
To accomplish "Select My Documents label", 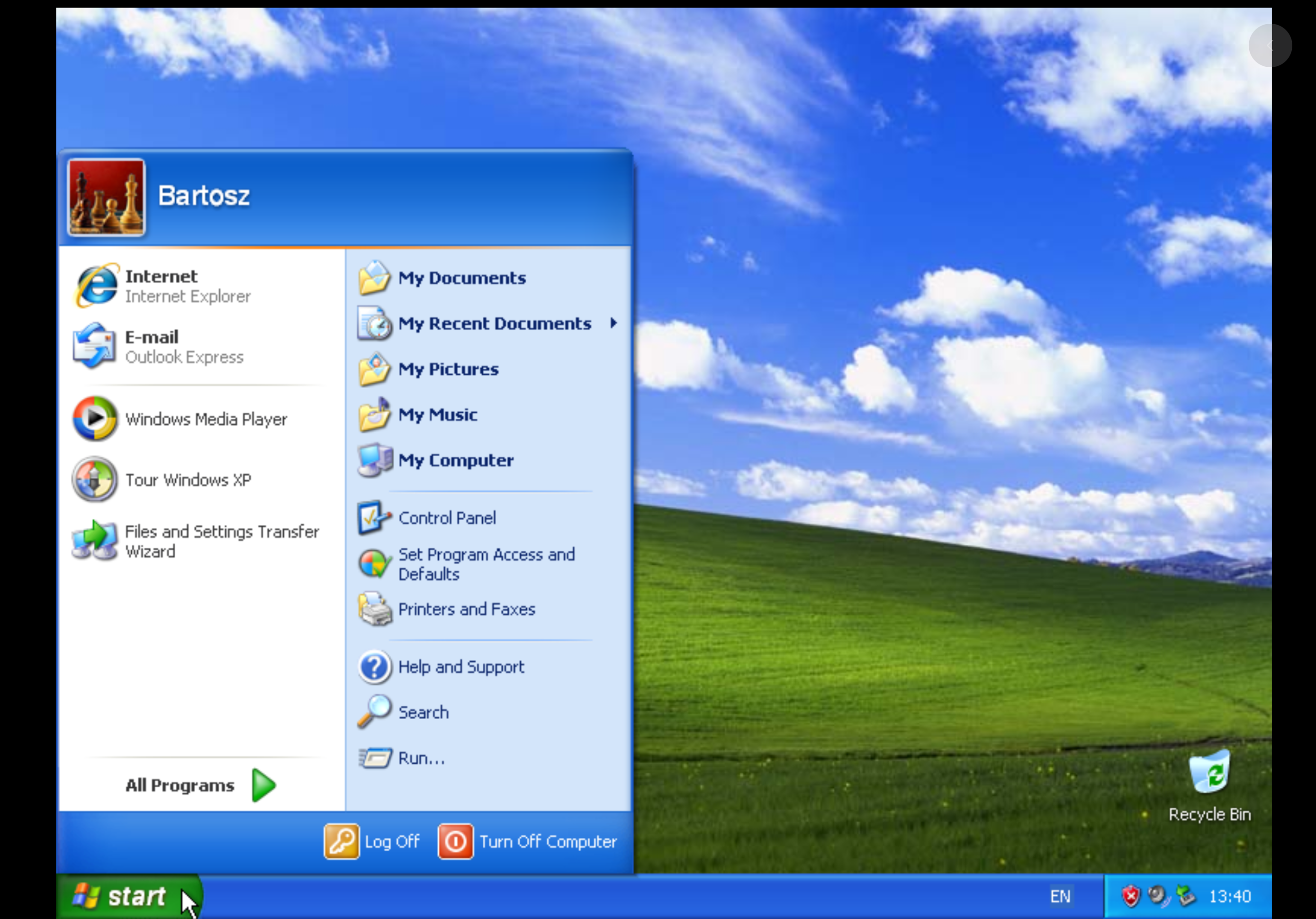I will (x=462, y=278).
